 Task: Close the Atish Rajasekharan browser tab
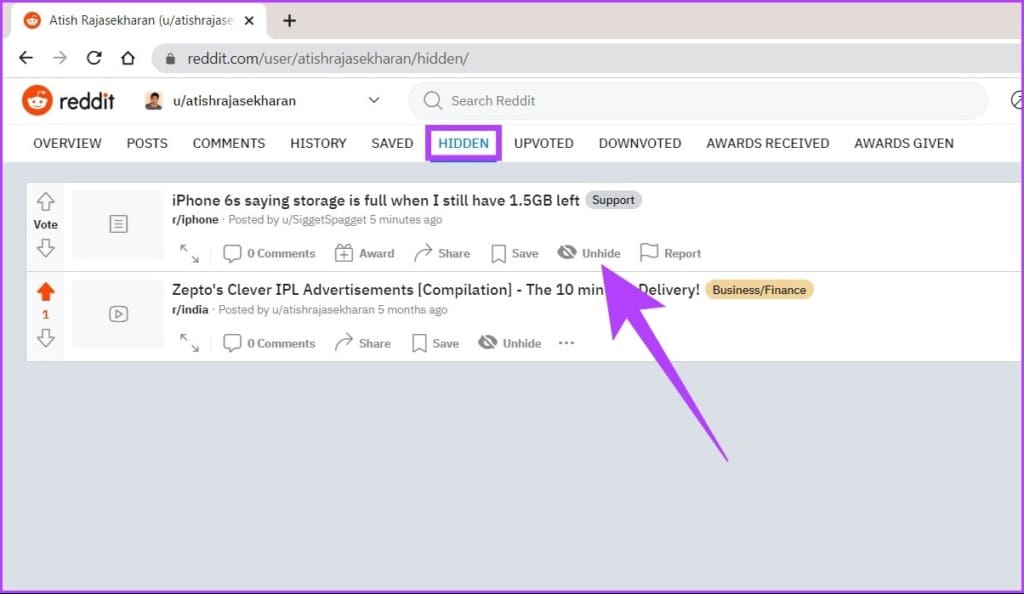click(249, 21)
